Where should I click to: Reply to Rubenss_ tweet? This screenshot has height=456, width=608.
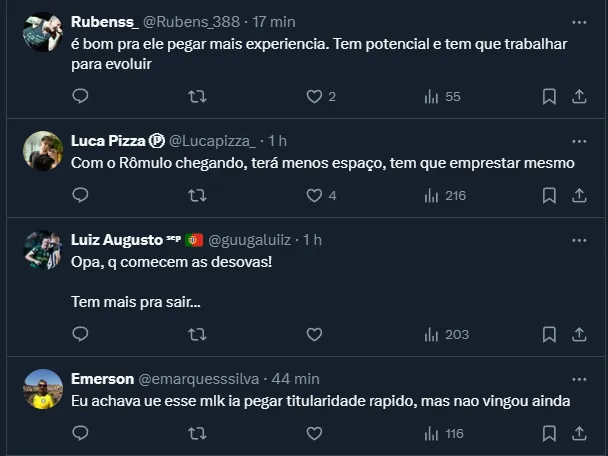tap(81, 96)
